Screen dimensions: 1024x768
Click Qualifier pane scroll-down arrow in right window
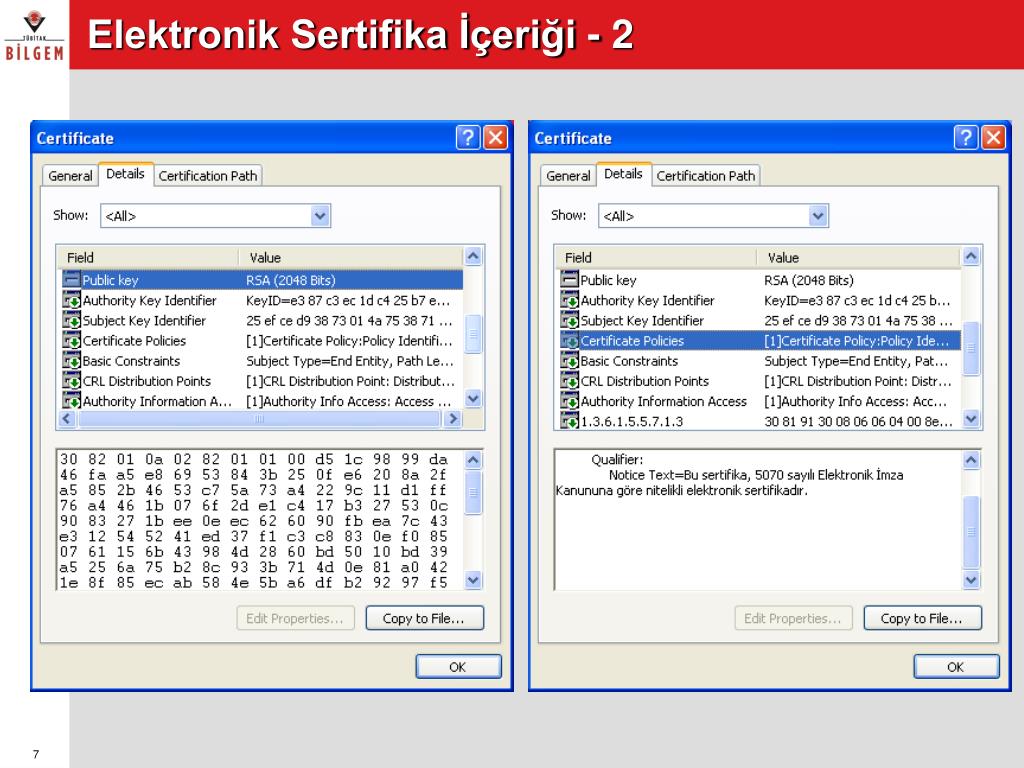tap(972, 579)
